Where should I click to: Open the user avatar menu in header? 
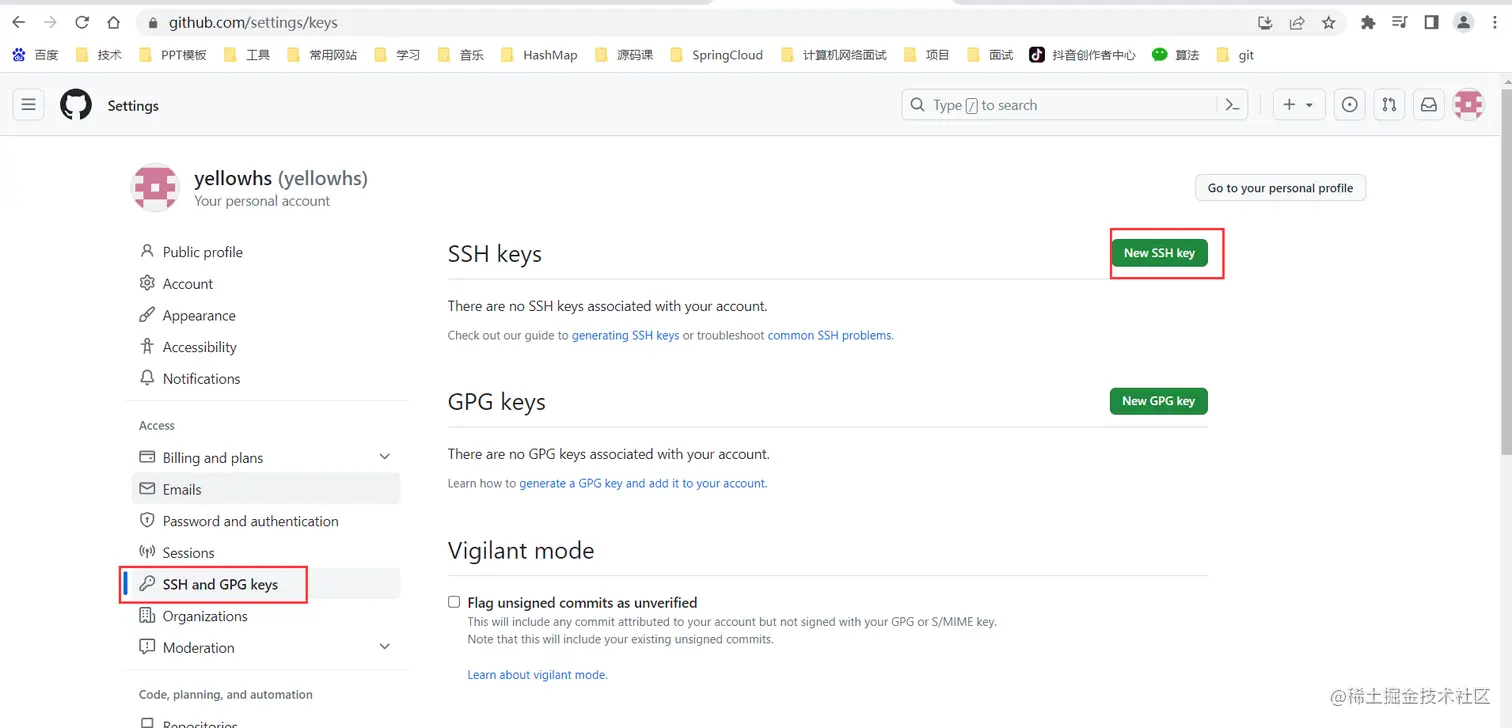[1468, 105]
